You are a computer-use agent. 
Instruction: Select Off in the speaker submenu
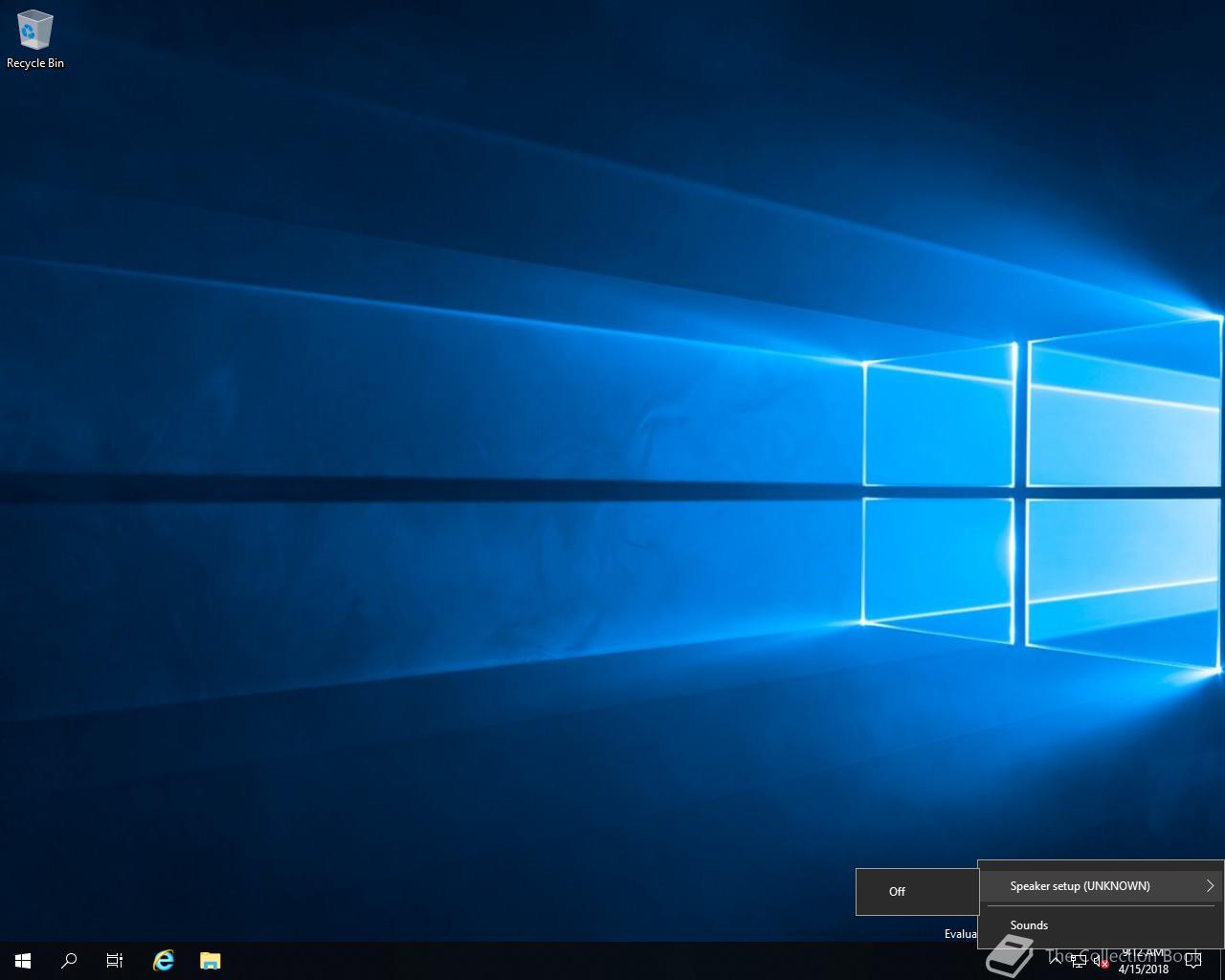[x=918, y=892]
